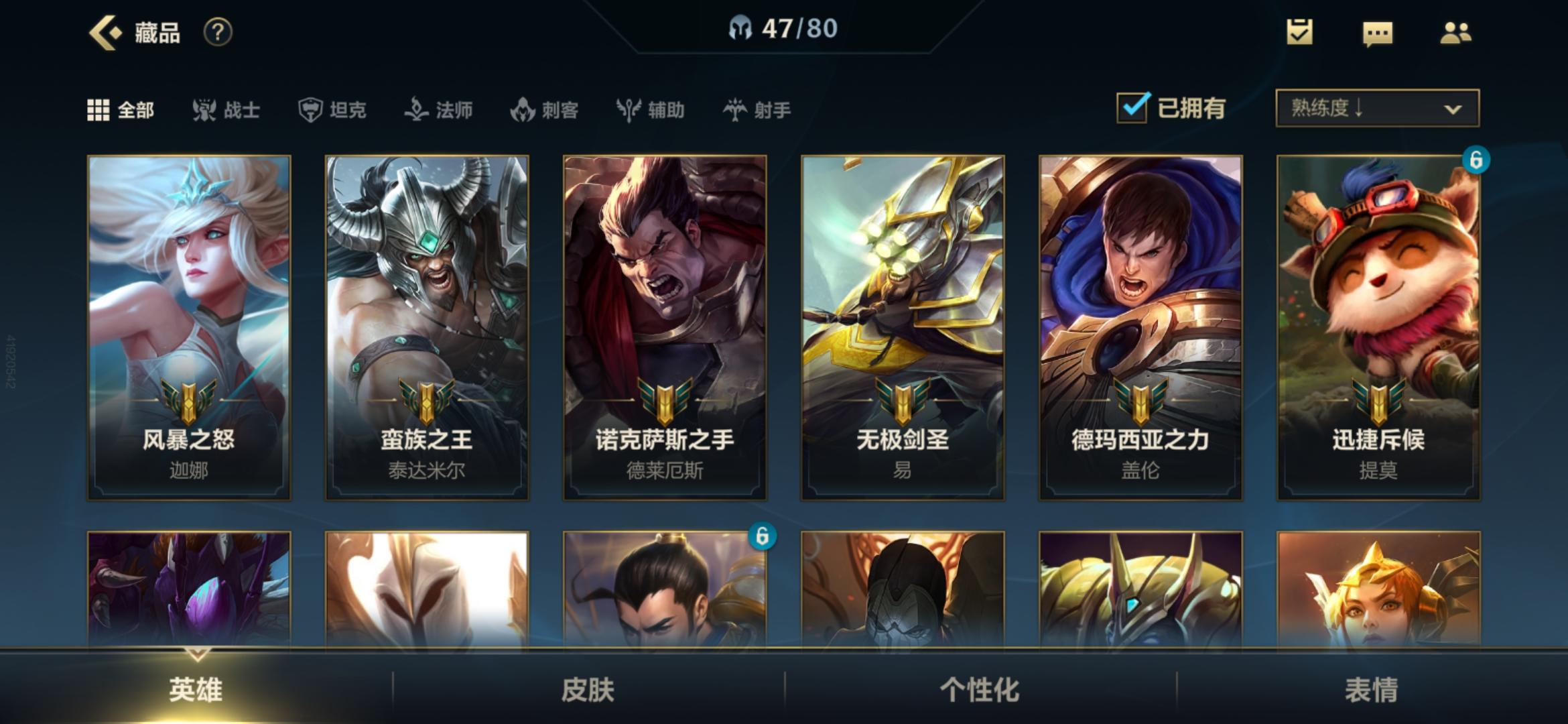Open the missions checklist icon
The image size is (1568, 724).
click(1299, 32)
